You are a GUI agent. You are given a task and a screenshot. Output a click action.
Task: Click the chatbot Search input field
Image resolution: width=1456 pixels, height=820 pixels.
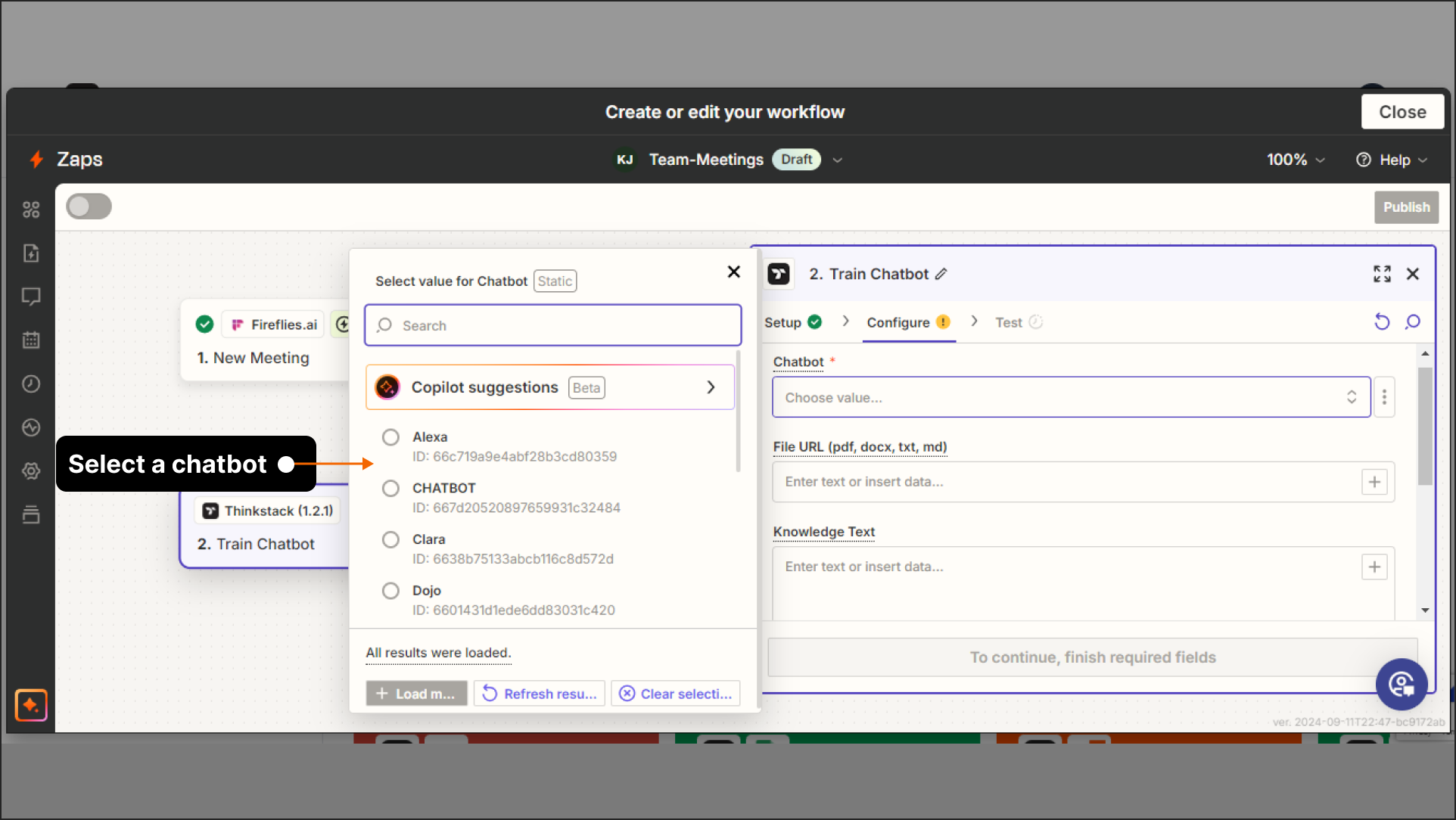click(x=552, y=325)
